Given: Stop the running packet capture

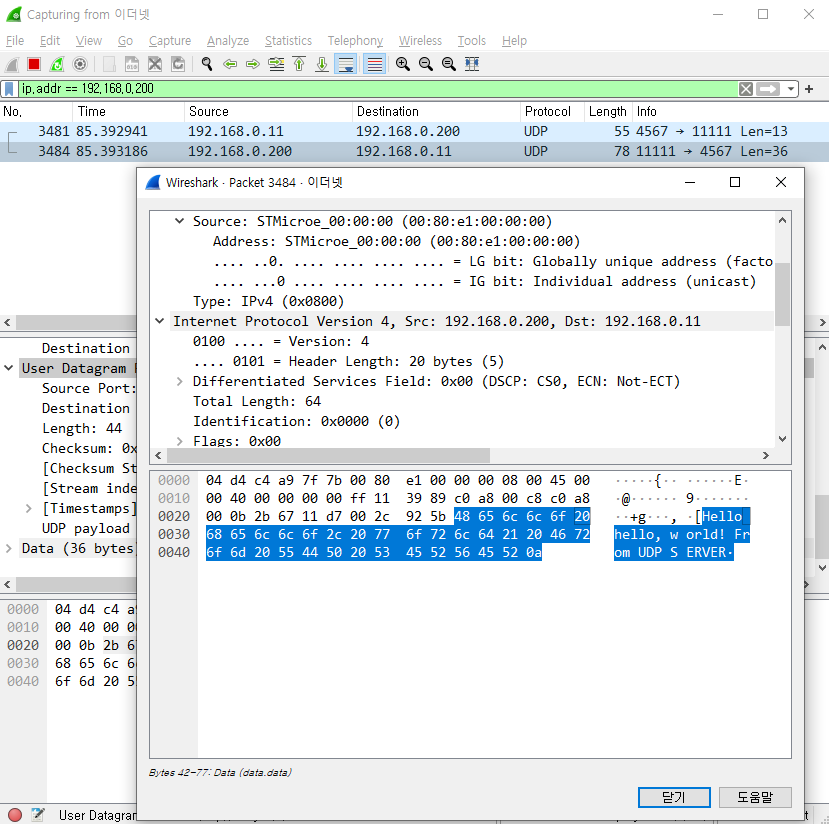Looking at the screenshot, I should tap(34, 64).
